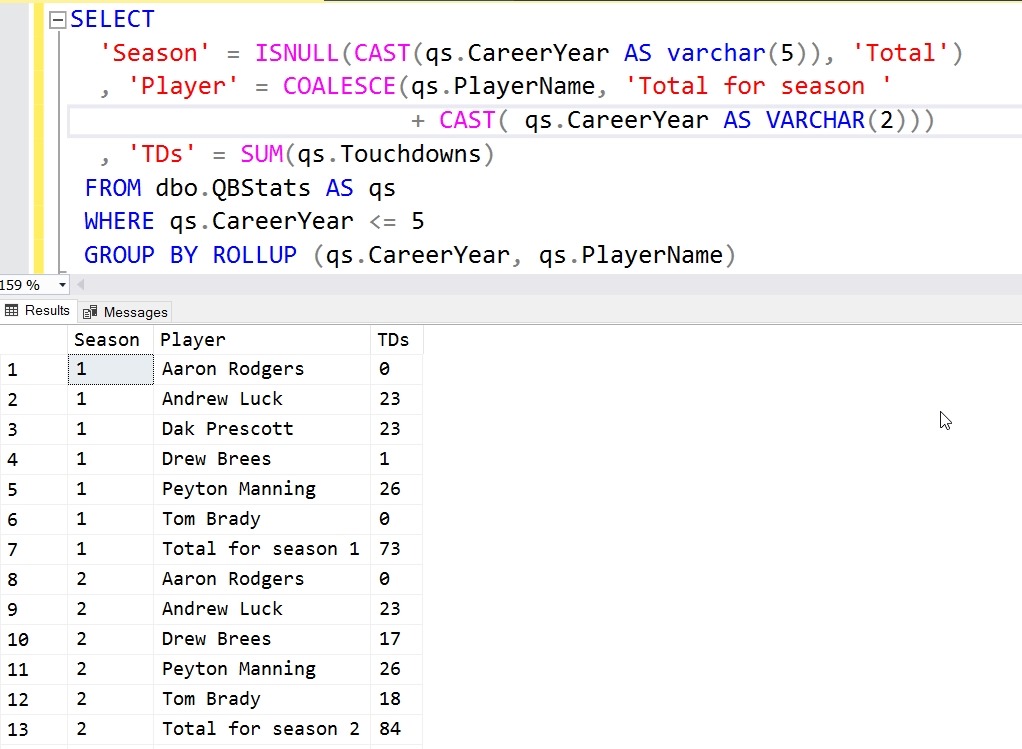Image resolution: width=1022 pixels, height=749 pixels.
Task: Open the 159 % zoom dropdown
Action: (62, 285)
